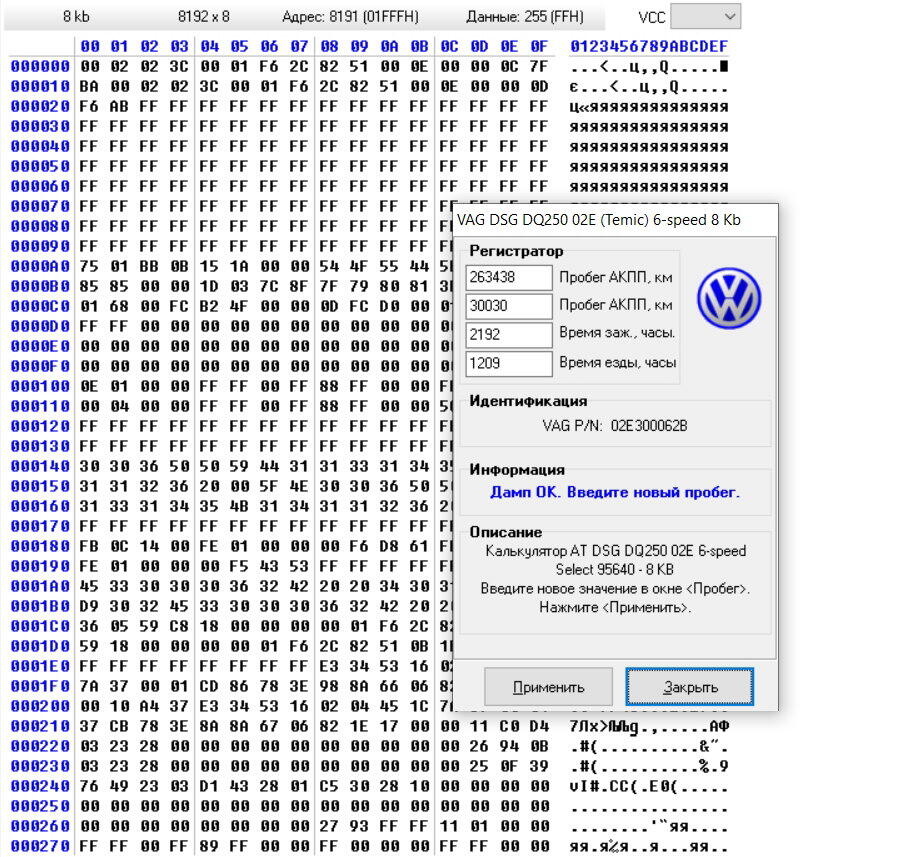This screenshot has height=857, width=917.
Task: Focus the Время езды field showing 1209
Action: (x=509, y=363)
